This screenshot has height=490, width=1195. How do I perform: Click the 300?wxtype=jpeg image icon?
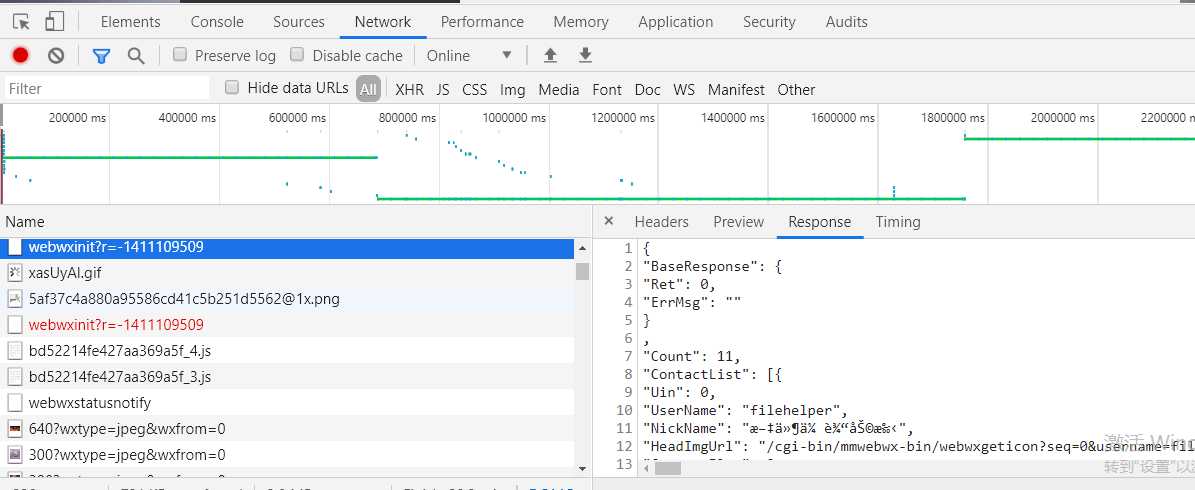[x=15, y=455]
